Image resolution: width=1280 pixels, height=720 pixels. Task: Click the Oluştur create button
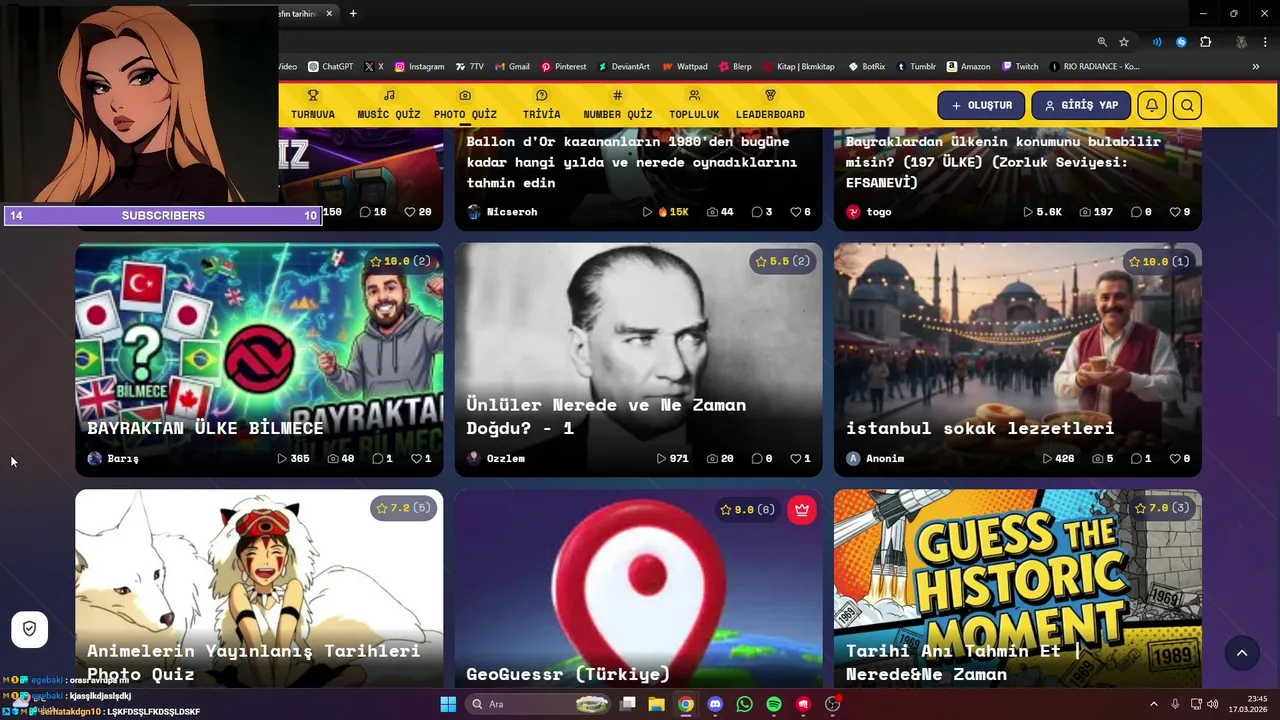point(981,105)
